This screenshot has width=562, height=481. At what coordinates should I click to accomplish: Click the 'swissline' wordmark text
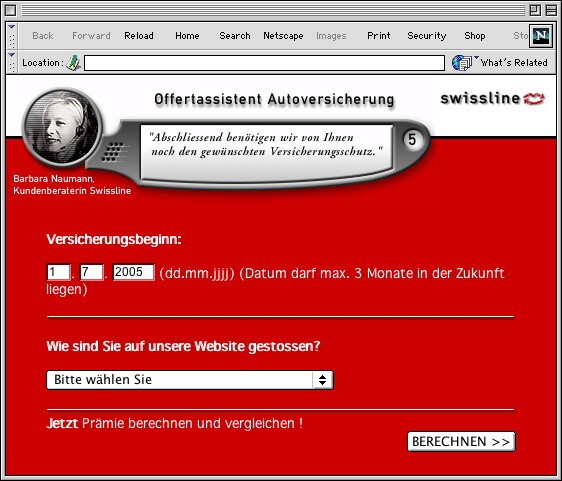tap(480, 98)
